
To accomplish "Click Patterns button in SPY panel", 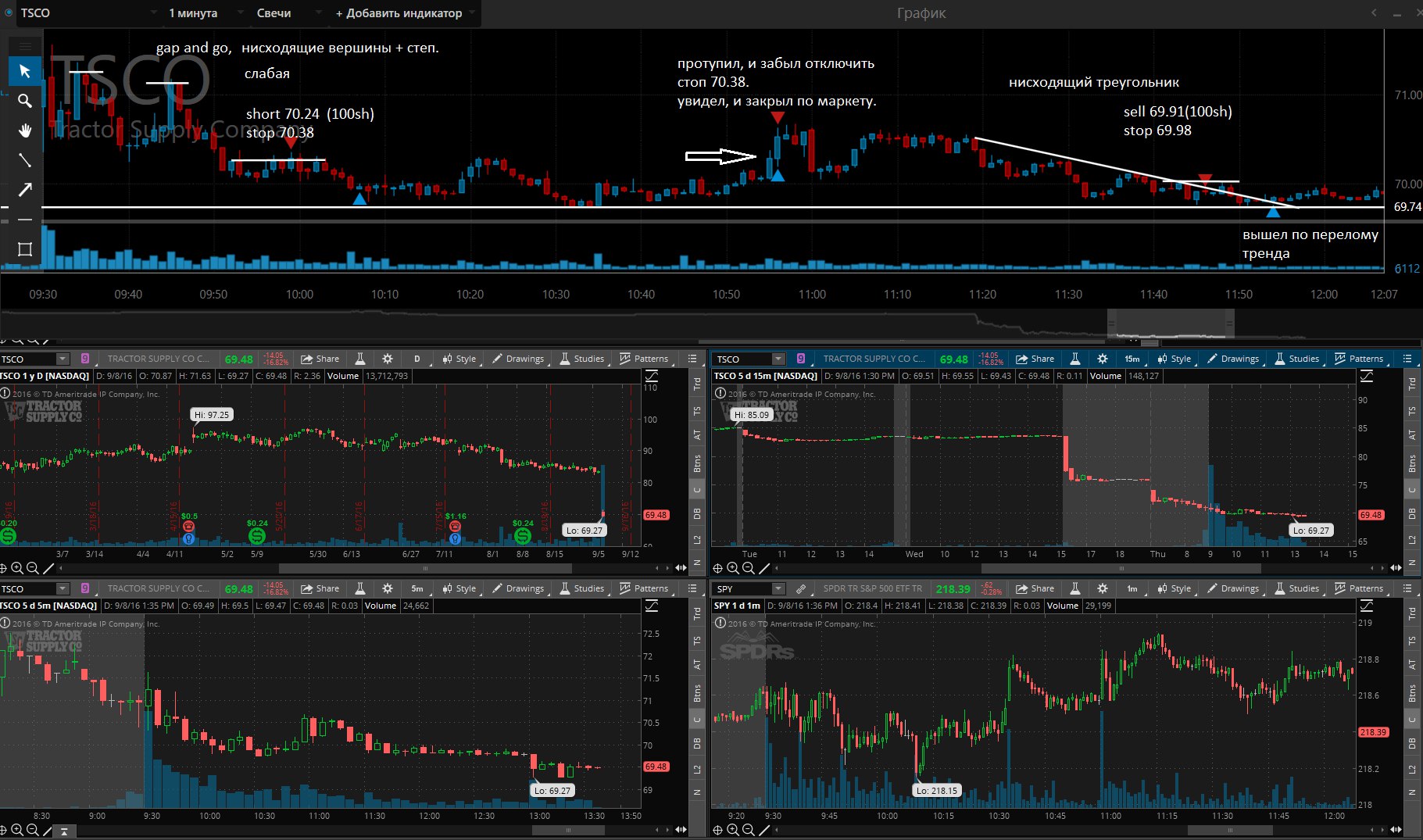I will point(1359,588).
